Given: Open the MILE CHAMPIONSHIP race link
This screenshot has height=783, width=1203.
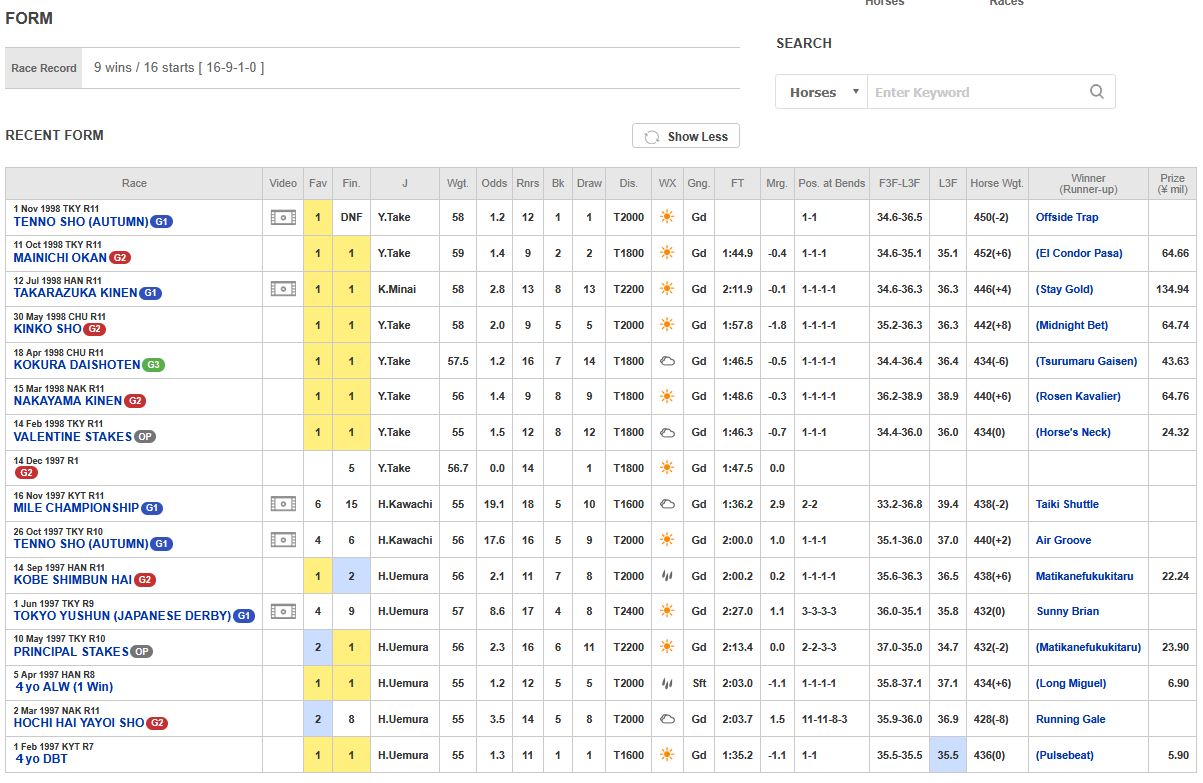Looking at the screenshot, I should pos(76,508).
